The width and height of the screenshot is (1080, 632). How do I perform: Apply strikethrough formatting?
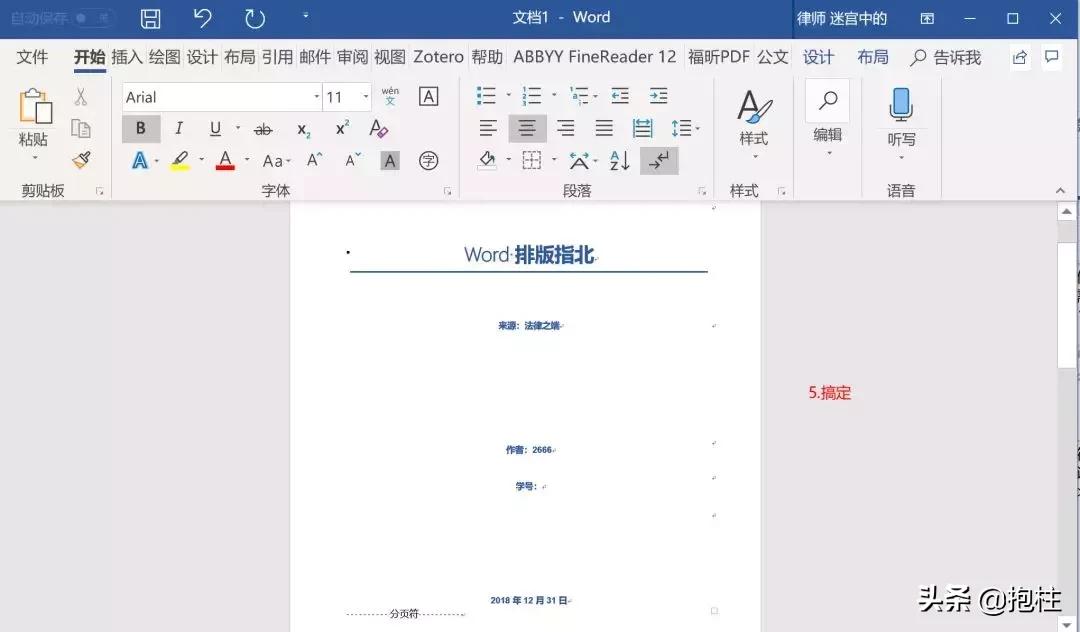pos(263,129)
